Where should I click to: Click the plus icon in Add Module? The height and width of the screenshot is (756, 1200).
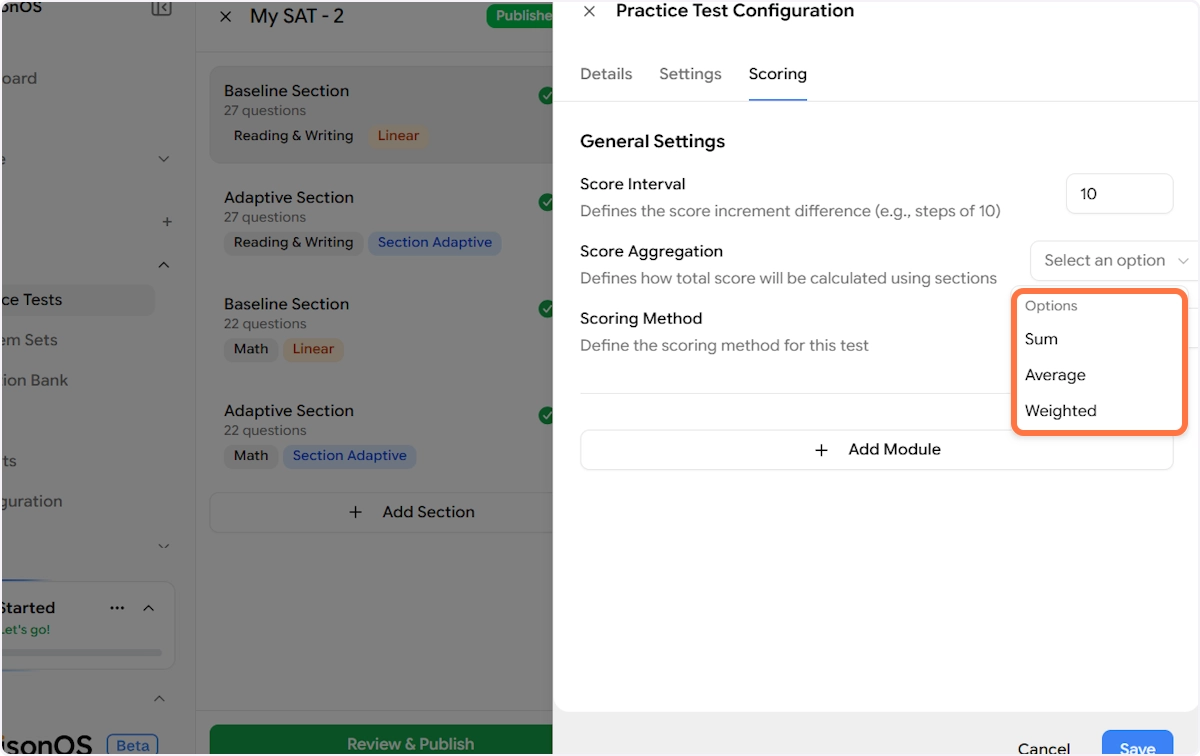(x=821, y=450)
